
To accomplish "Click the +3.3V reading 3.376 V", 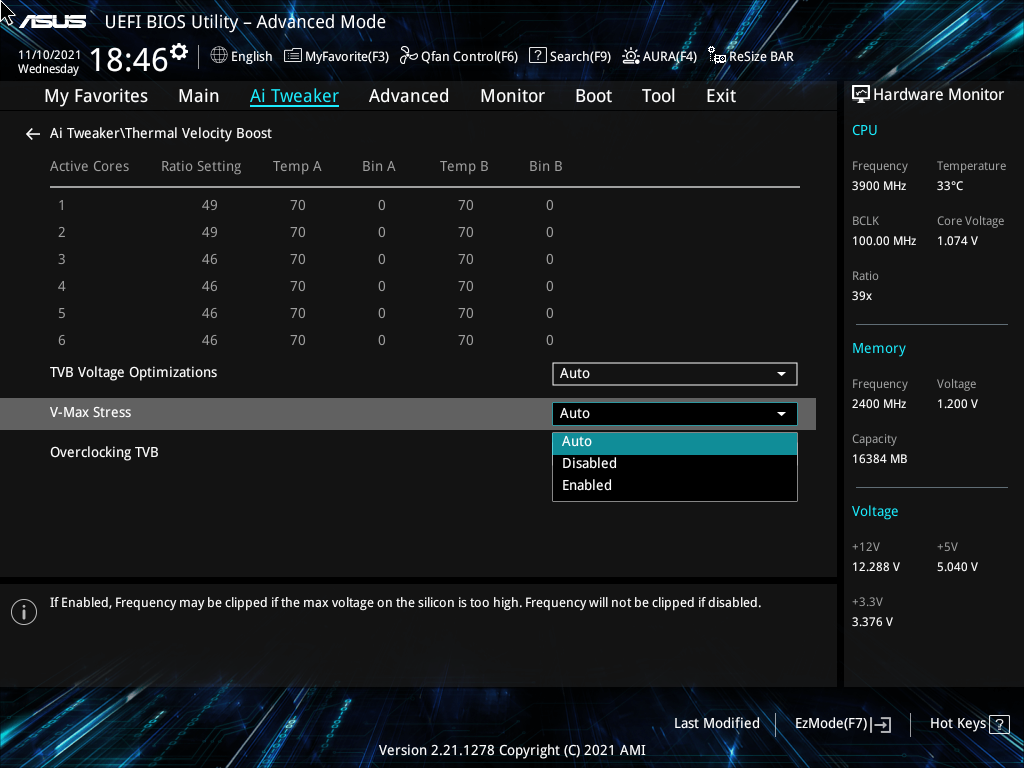I will [x=872, y=622].
